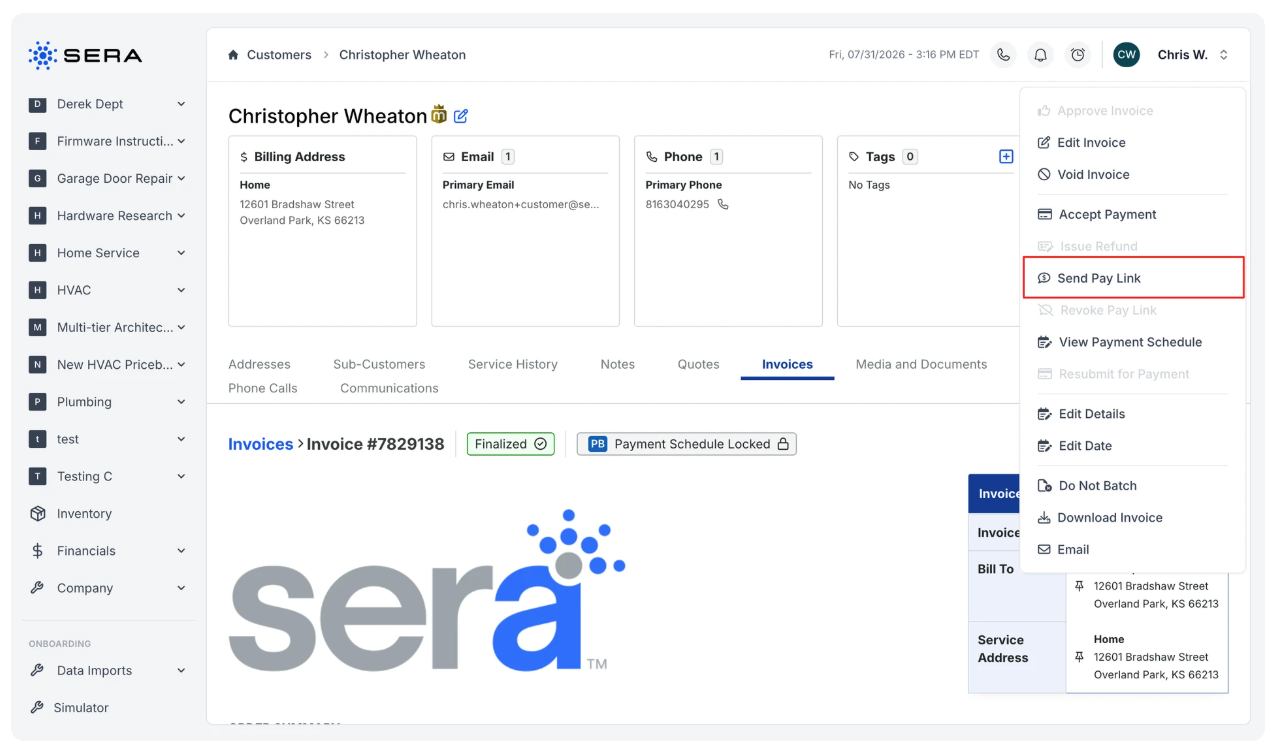Expand Hardware Research chevron
1269x745 pixels.
click(181, 216)
